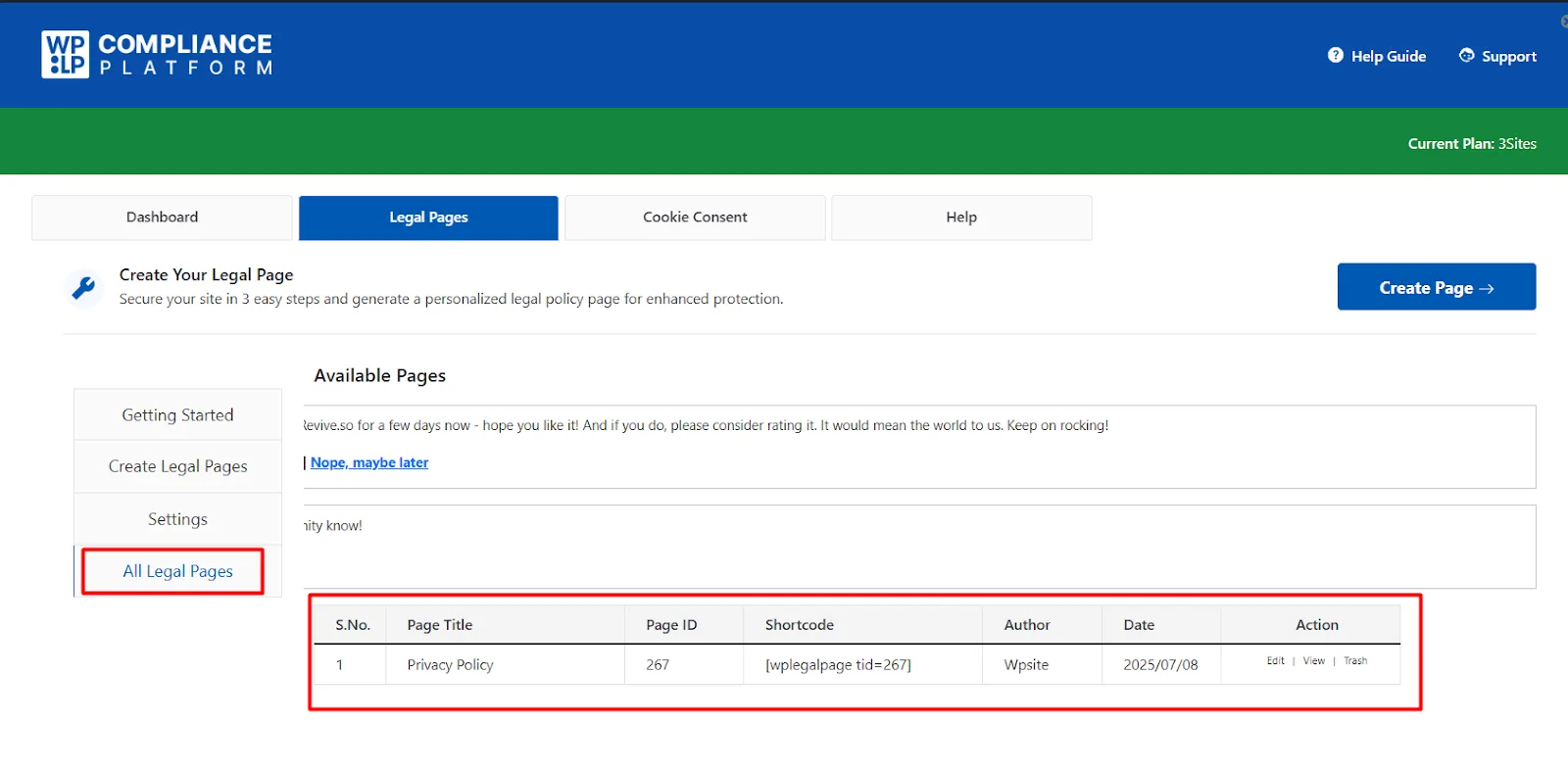Click Edit for the Privacy Policy page
1568x772 pixels.
click(1275, 661)
